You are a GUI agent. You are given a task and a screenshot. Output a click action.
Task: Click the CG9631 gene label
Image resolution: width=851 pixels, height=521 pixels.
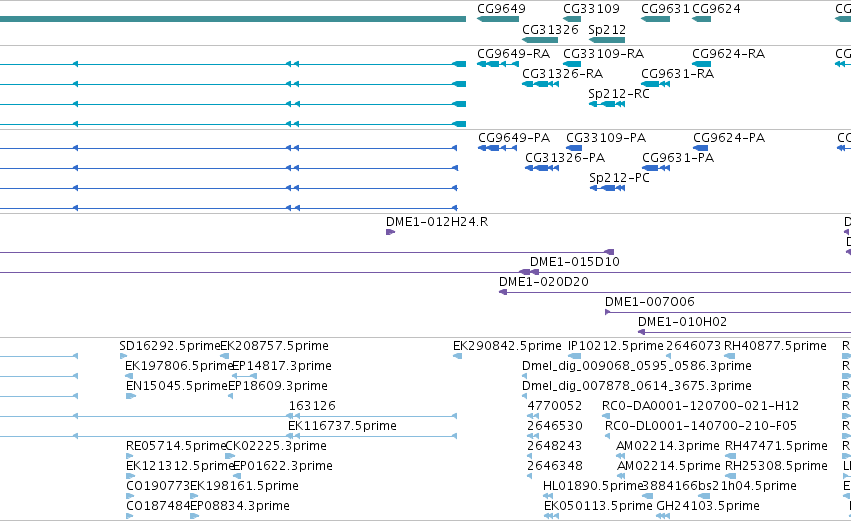tap(665, 9)
